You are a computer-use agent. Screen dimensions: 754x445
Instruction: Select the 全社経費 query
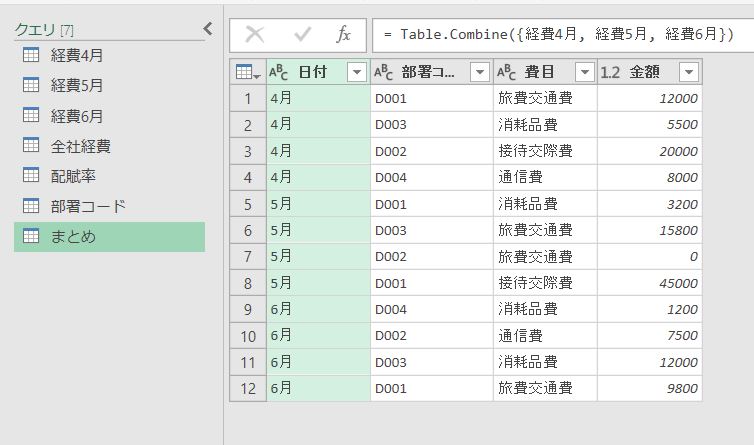(x=80, y=146)
